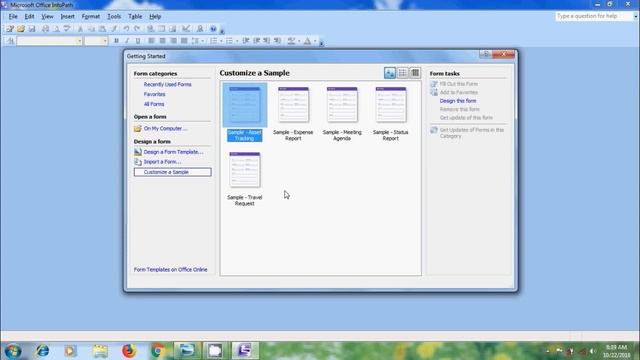640x360 pixels.
Task: Open Recently Used Forms category
Action: 167,84
